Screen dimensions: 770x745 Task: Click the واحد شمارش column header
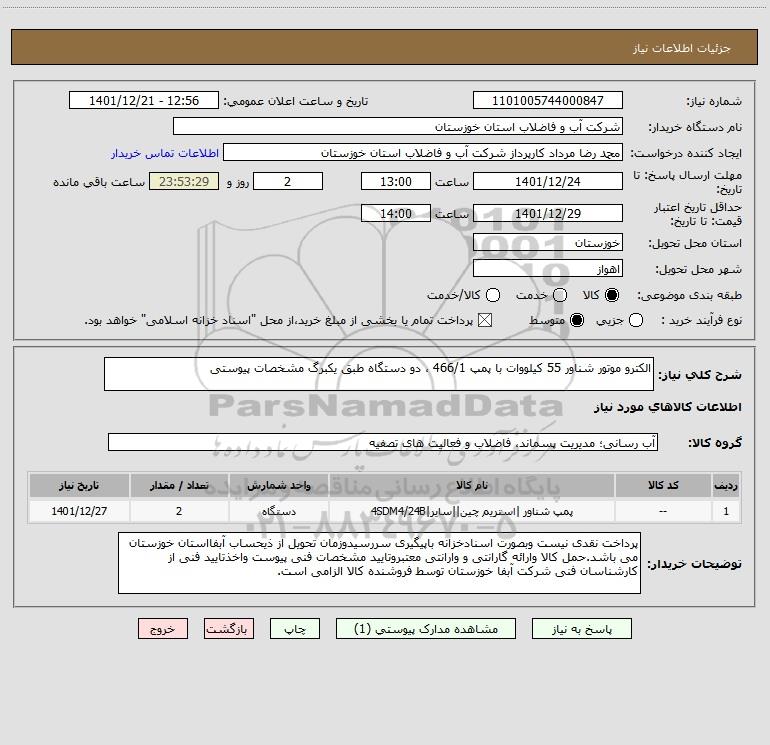[278, 485]
